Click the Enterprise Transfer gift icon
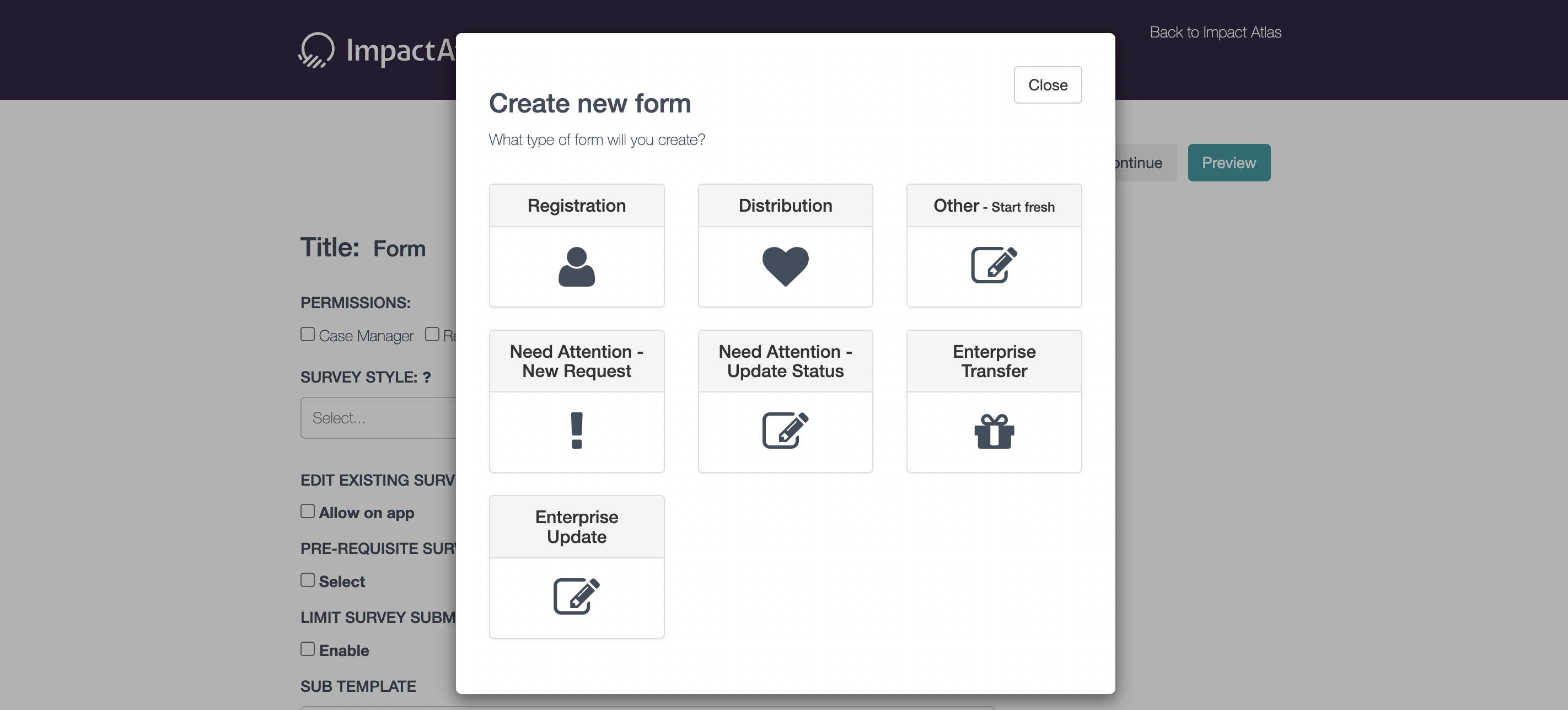 click(994, 432)
